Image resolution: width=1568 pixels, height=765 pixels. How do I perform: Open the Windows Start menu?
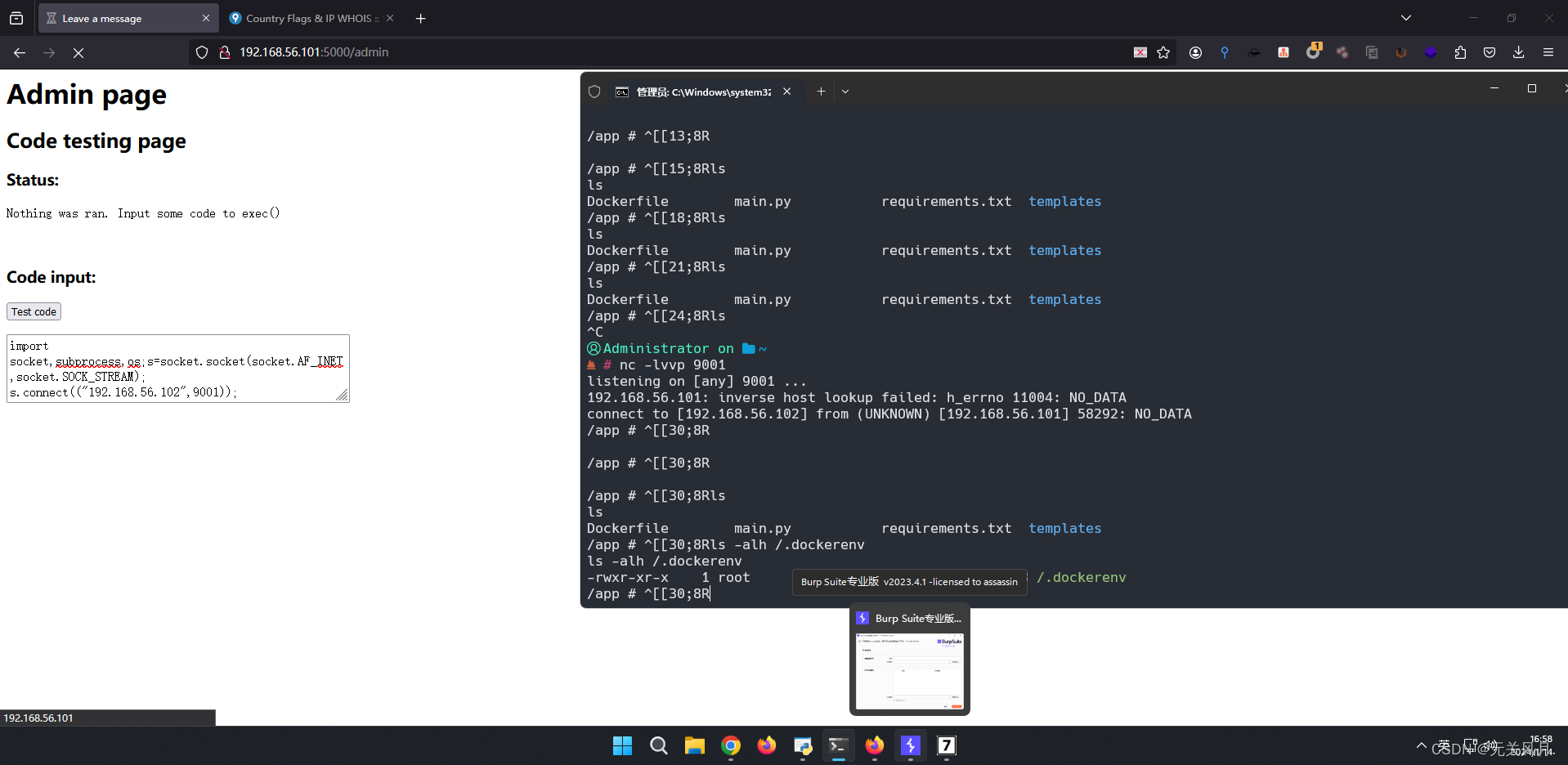(x=623, y=745)
